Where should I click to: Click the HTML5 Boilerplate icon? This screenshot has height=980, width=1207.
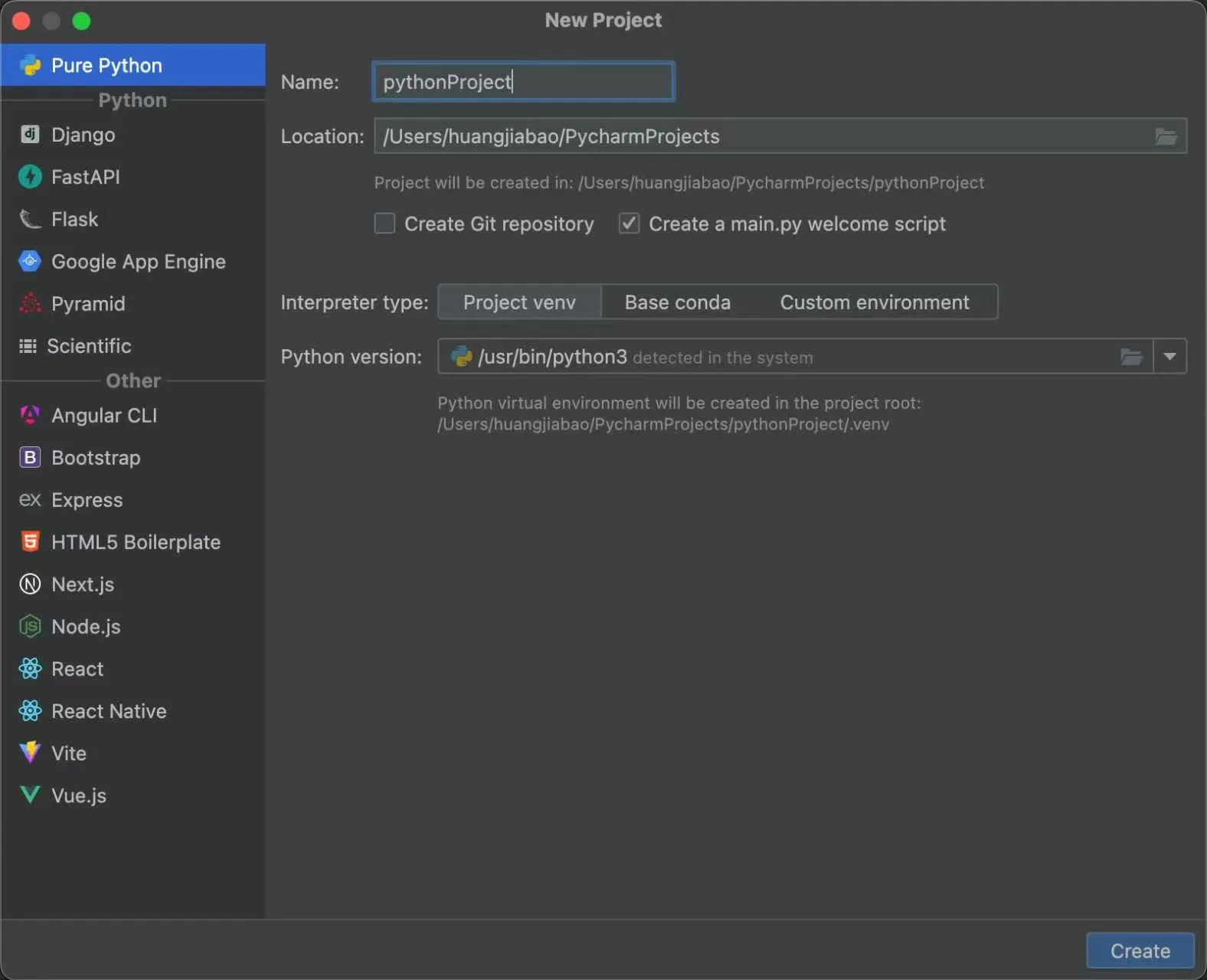click(30, 541)
